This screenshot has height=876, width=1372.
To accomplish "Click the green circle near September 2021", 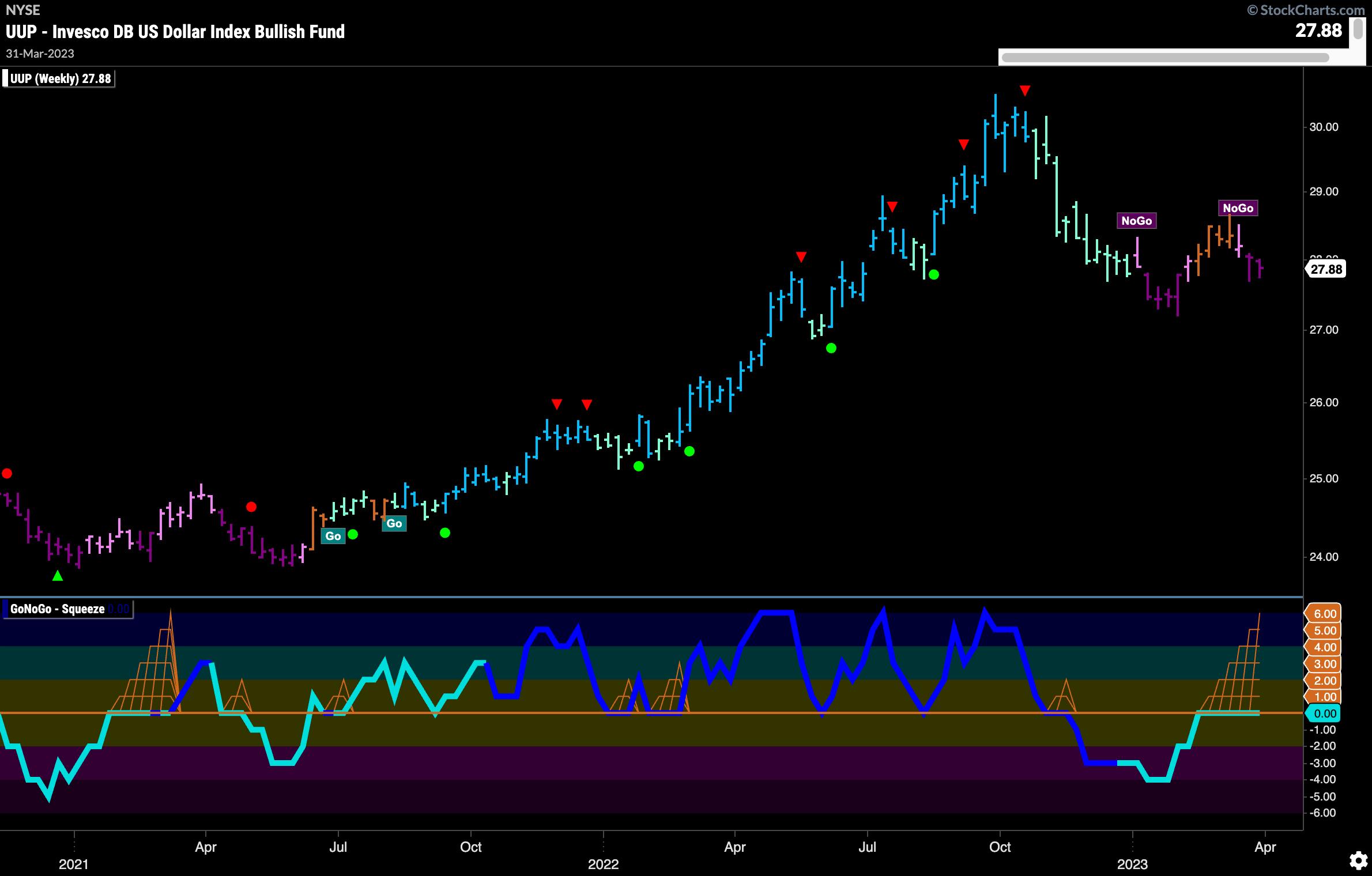I will [x=444, y=533].
